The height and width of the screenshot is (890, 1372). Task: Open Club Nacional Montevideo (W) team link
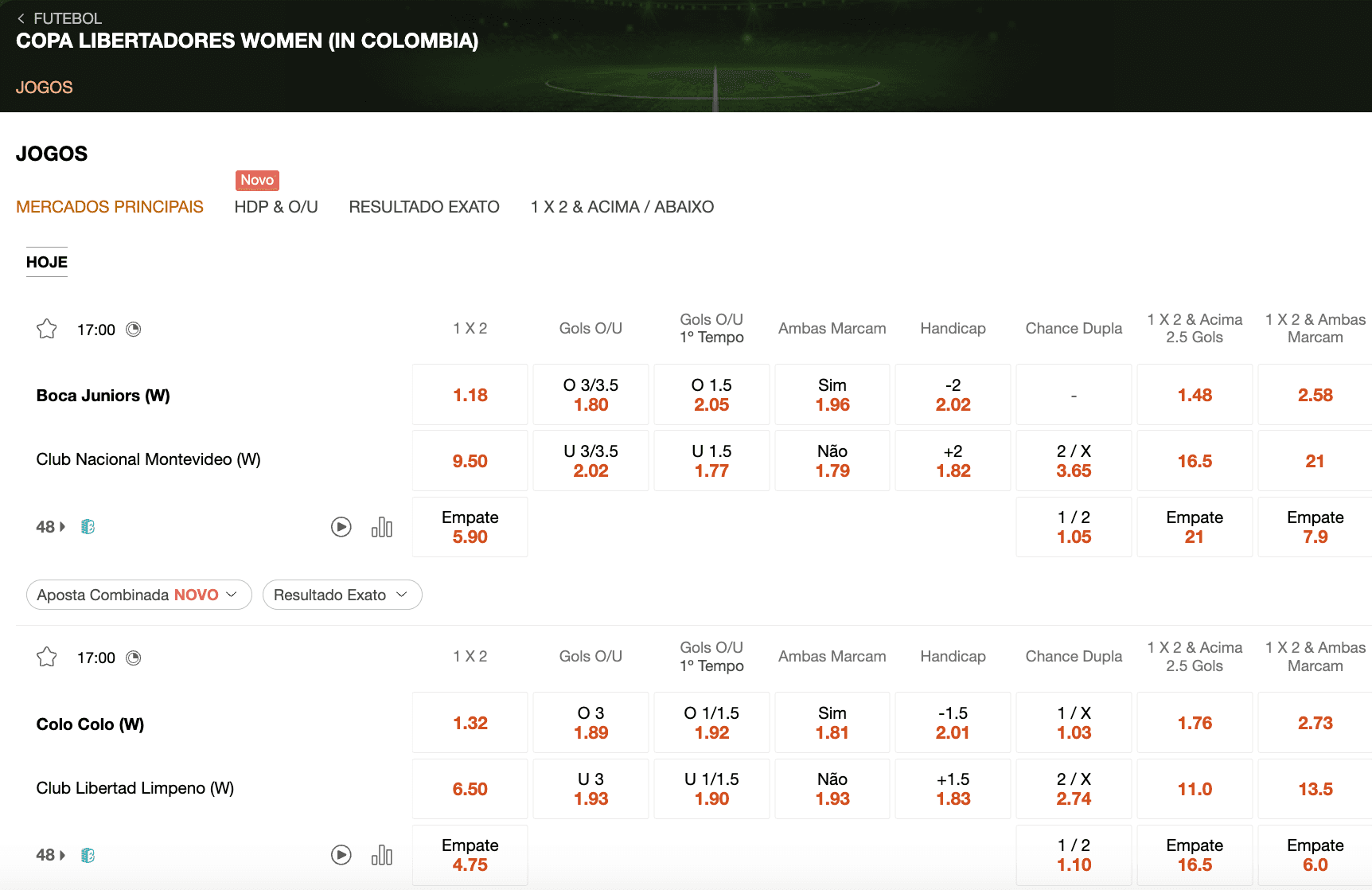click(149, 459)
